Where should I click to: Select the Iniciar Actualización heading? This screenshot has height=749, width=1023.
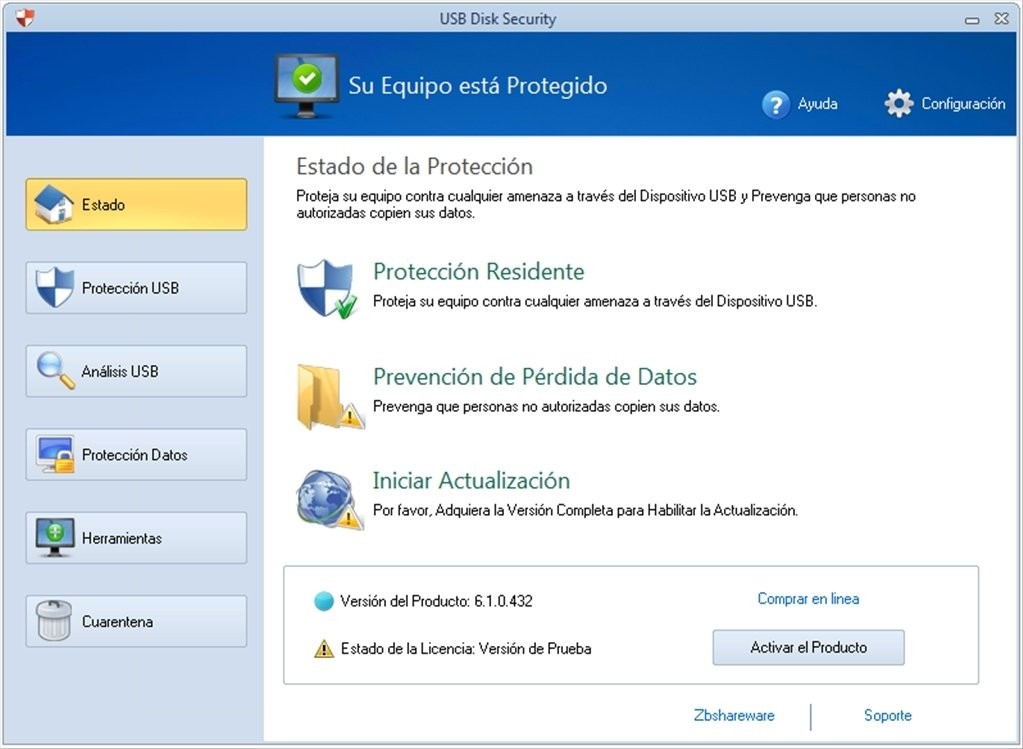[x=471, y=480]
